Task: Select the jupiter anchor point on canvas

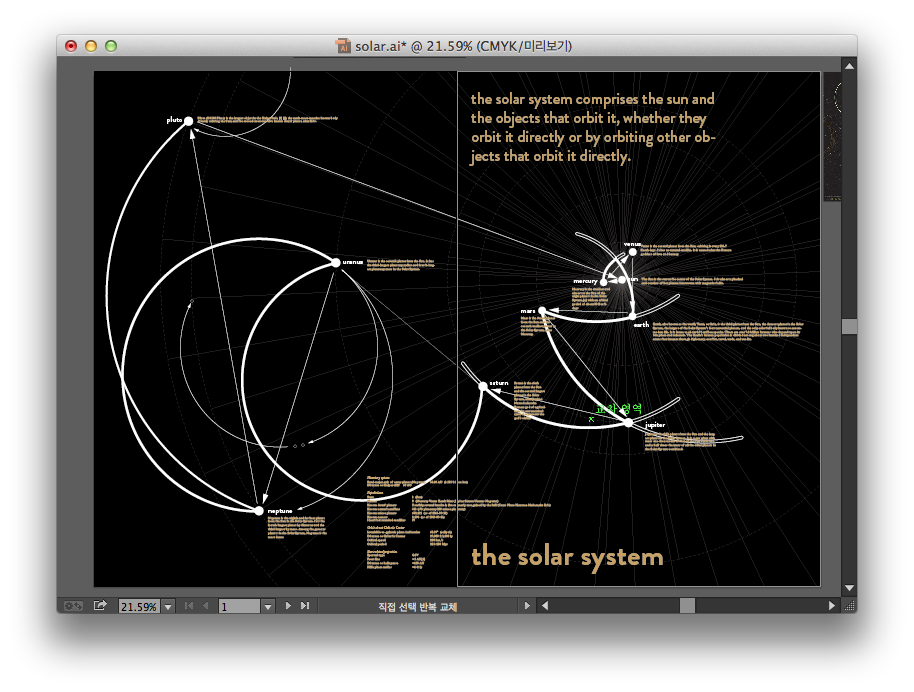Action: [x=628, y=423]
